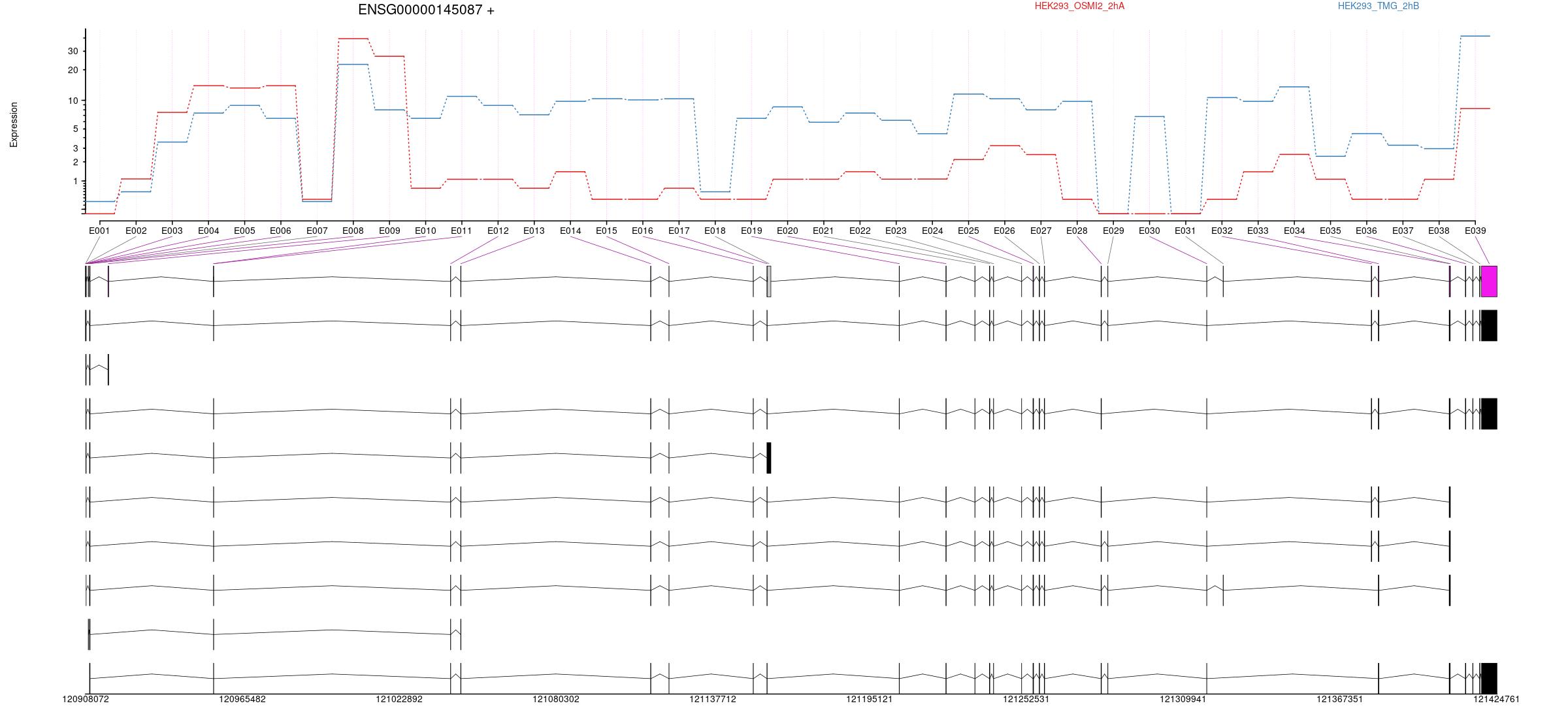Click exon label E035
This screenshot has width=1568, height=712.
coord(1330,231)
